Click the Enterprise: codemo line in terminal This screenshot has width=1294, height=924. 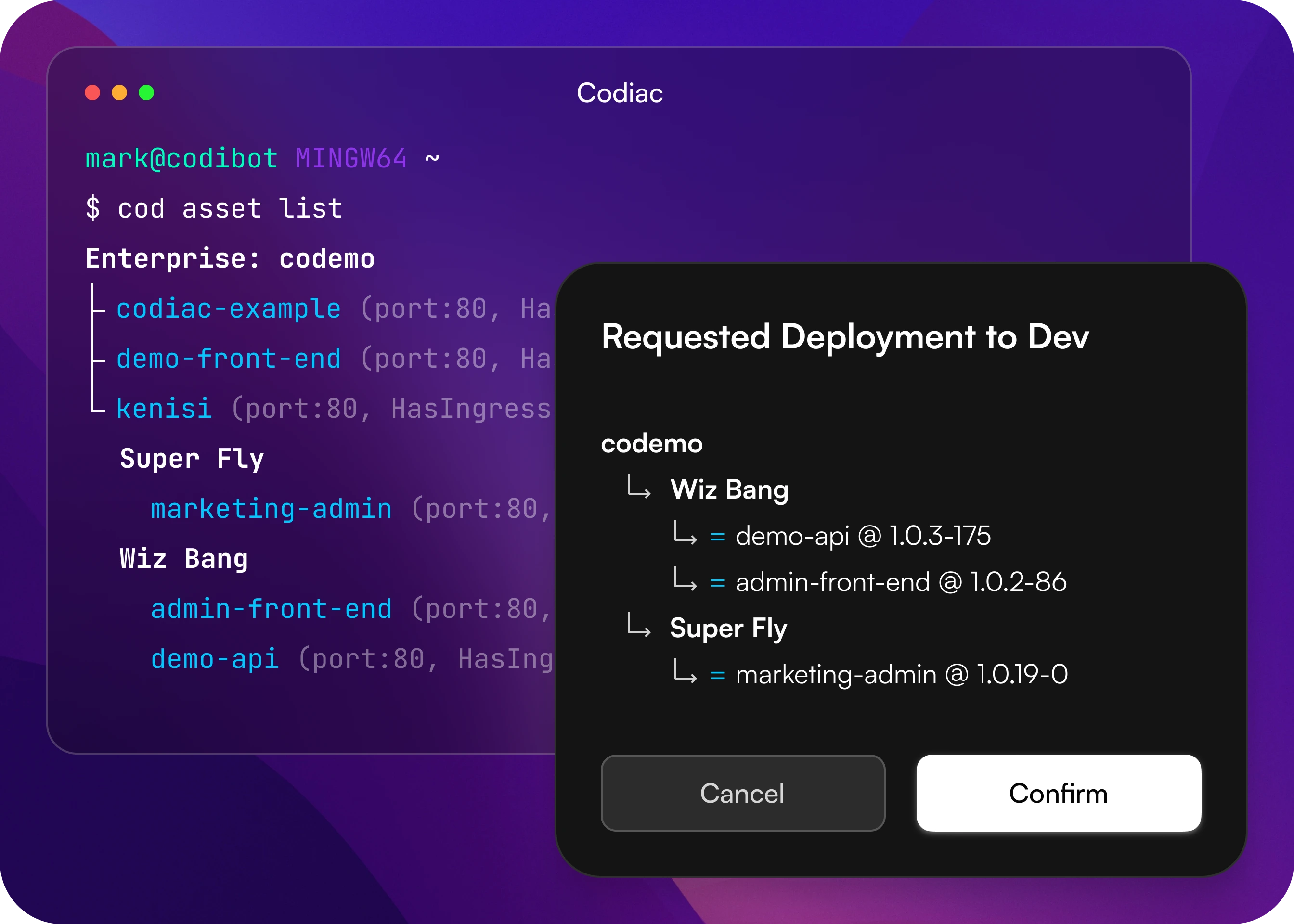pyautogui.click(x=230, y=259)
